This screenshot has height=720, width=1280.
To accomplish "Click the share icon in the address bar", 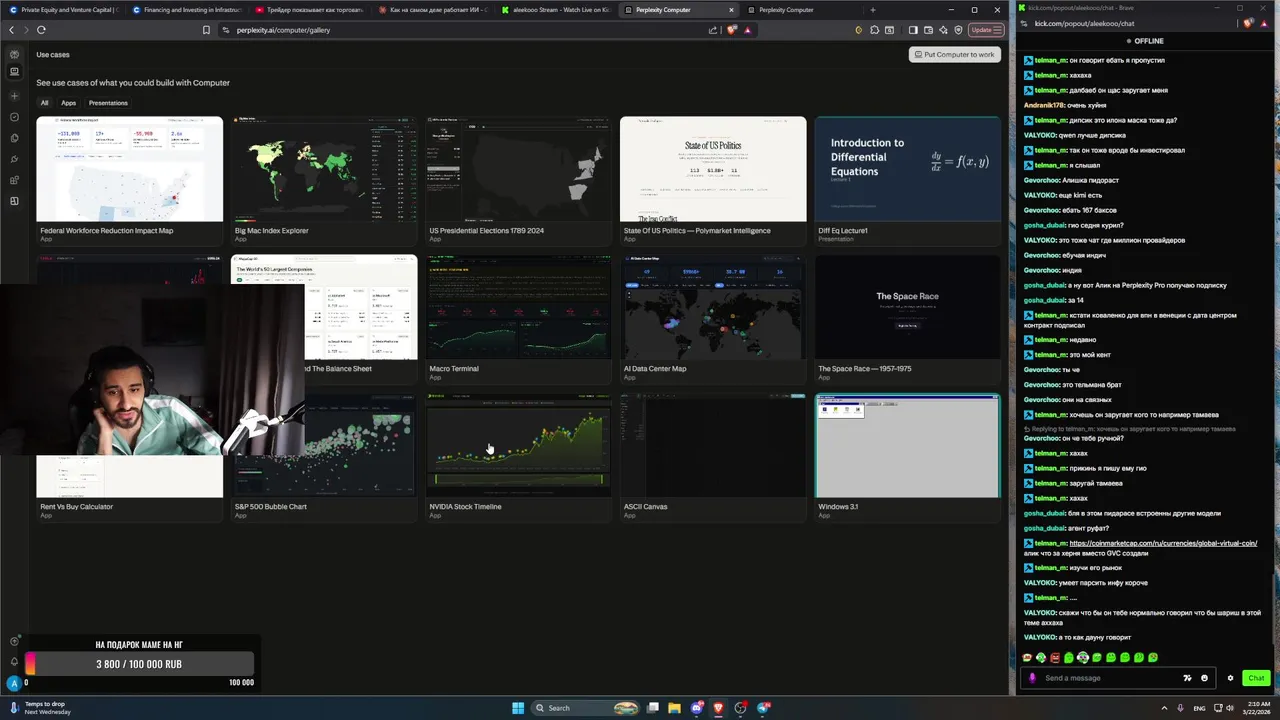I will click(712, 30).
